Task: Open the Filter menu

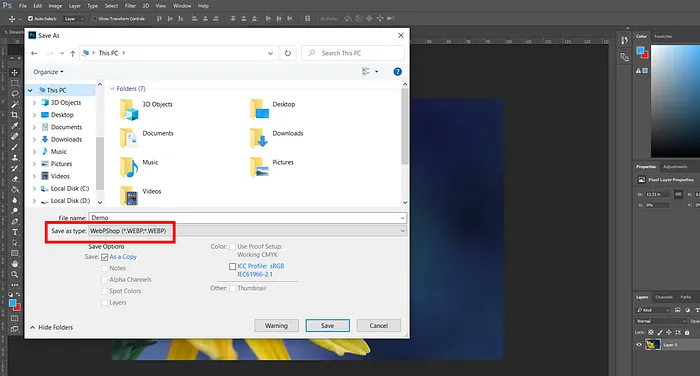Action: (x=130, y=6)
